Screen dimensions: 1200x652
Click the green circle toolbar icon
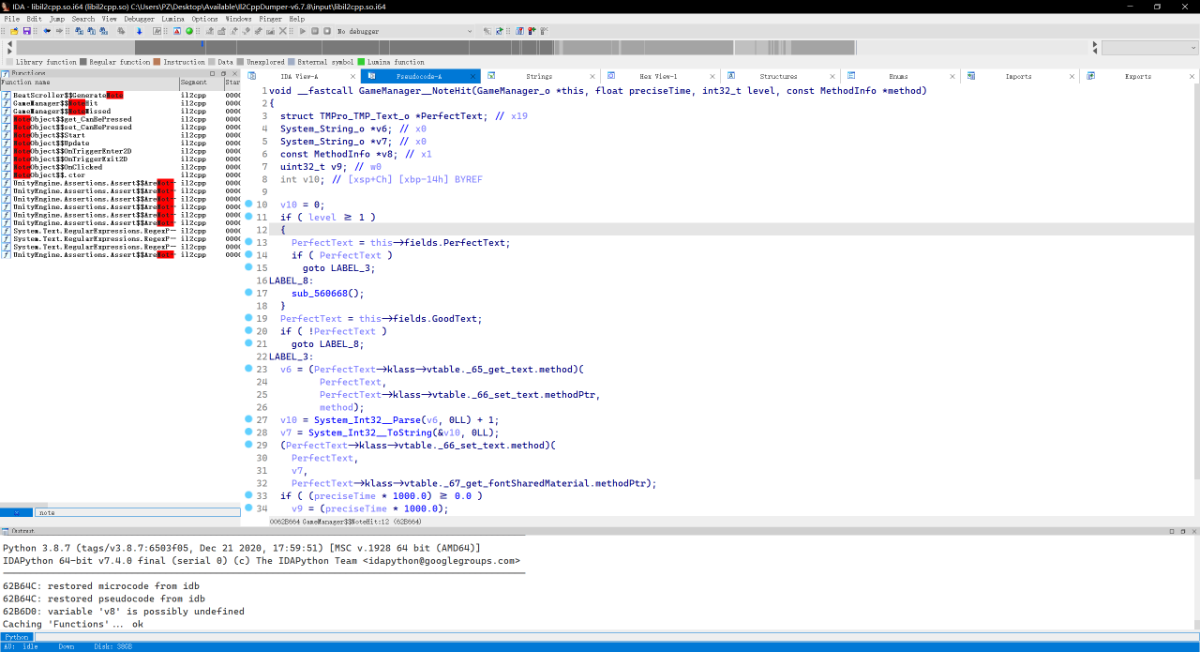point(189,31)
